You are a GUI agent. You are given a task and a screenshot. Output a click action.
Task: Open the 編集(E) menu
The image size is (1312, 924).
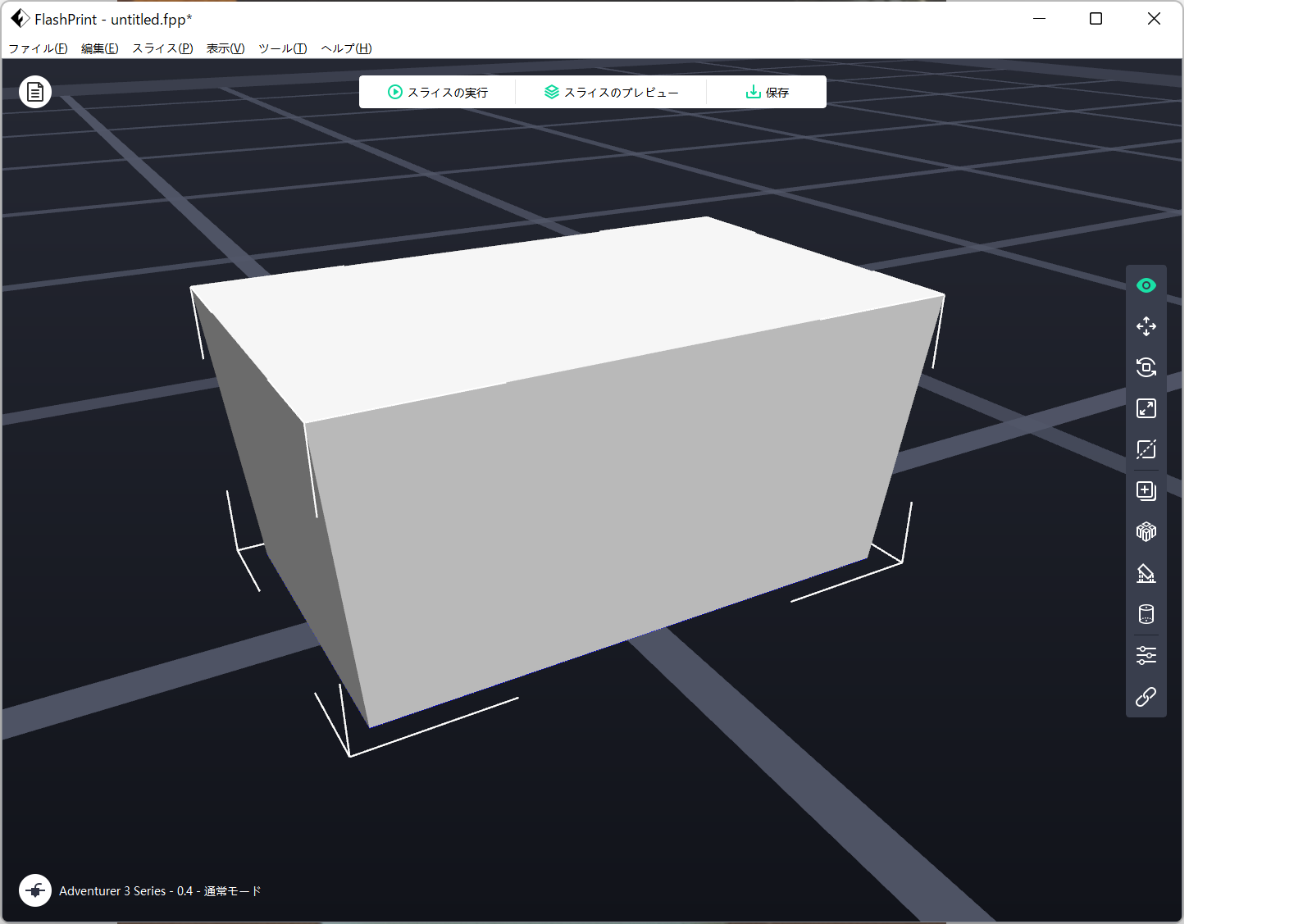[x=99, y=48]
